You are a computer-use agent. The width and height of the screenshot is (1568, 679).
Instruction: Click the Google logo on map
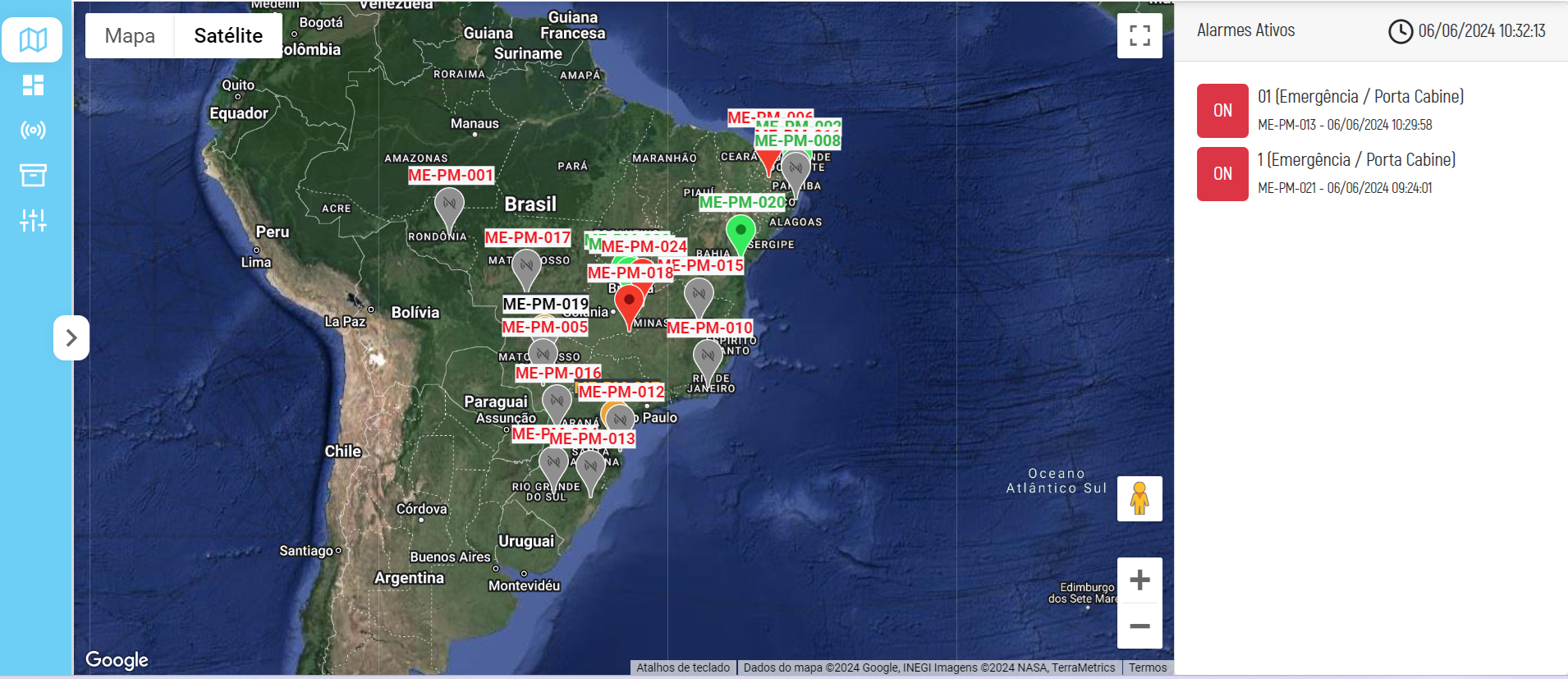point(117,660)
